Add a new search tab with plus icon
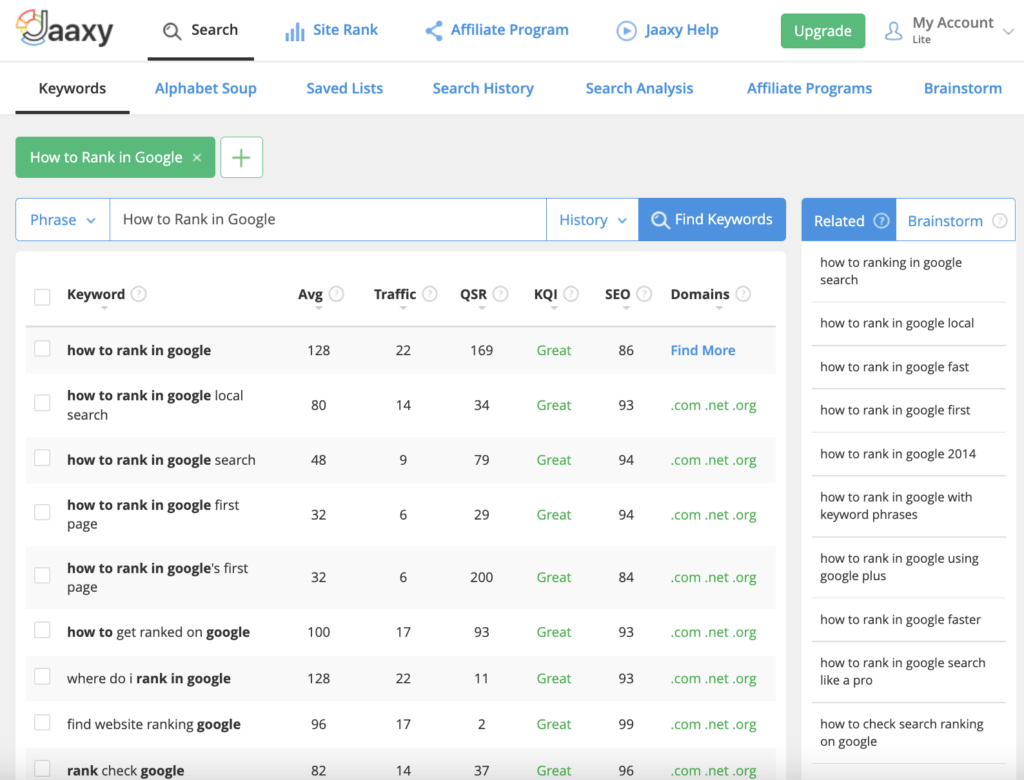 pyautogui.click(x=242, y=157)
